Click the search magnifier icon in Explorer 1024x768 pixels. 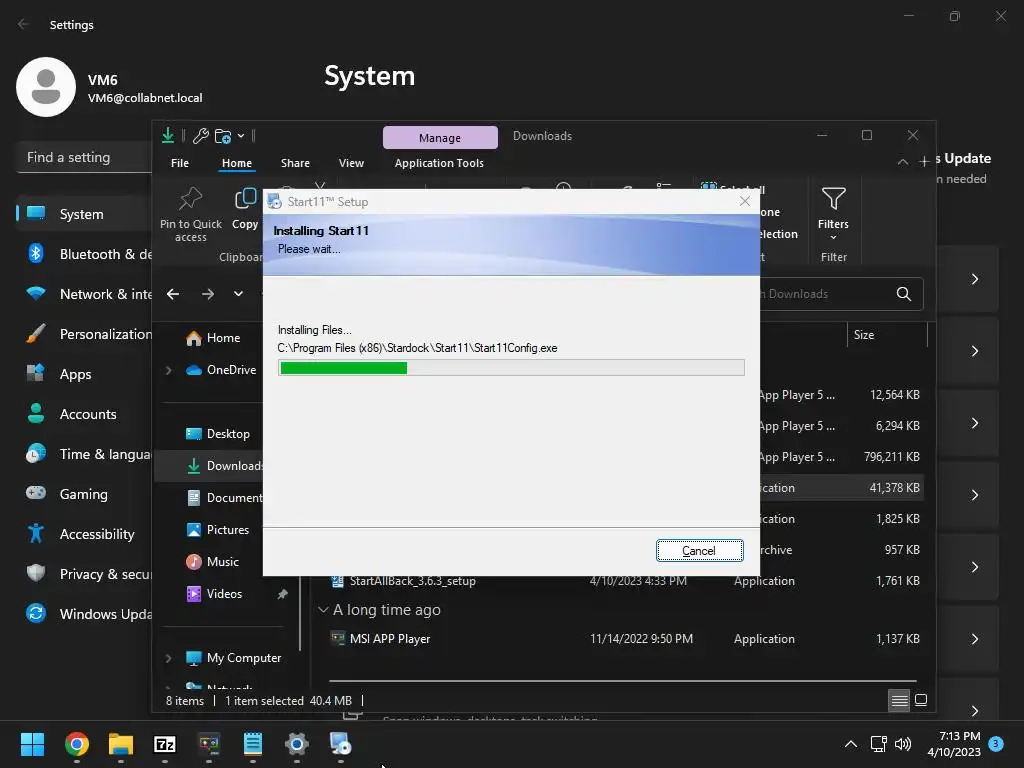(x=904, y=294)
